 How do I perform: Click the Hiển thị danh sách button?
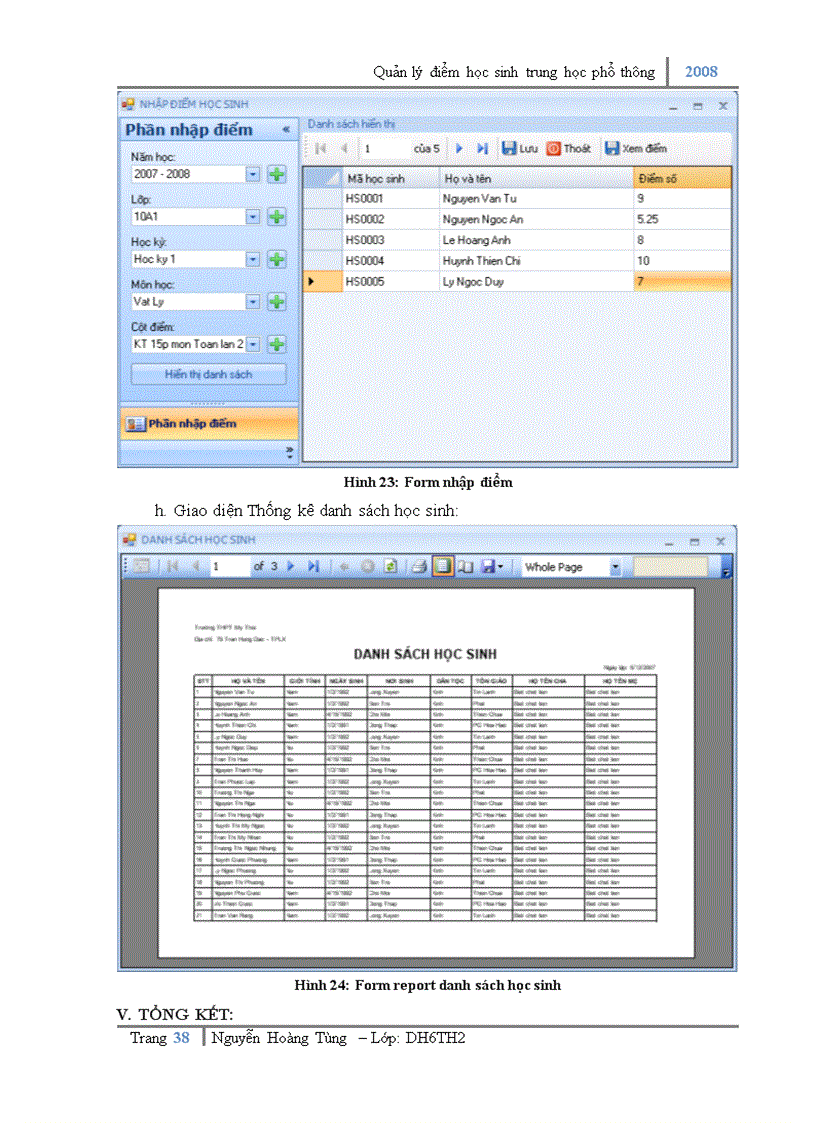pyautogui.click(x=208, y=374)
